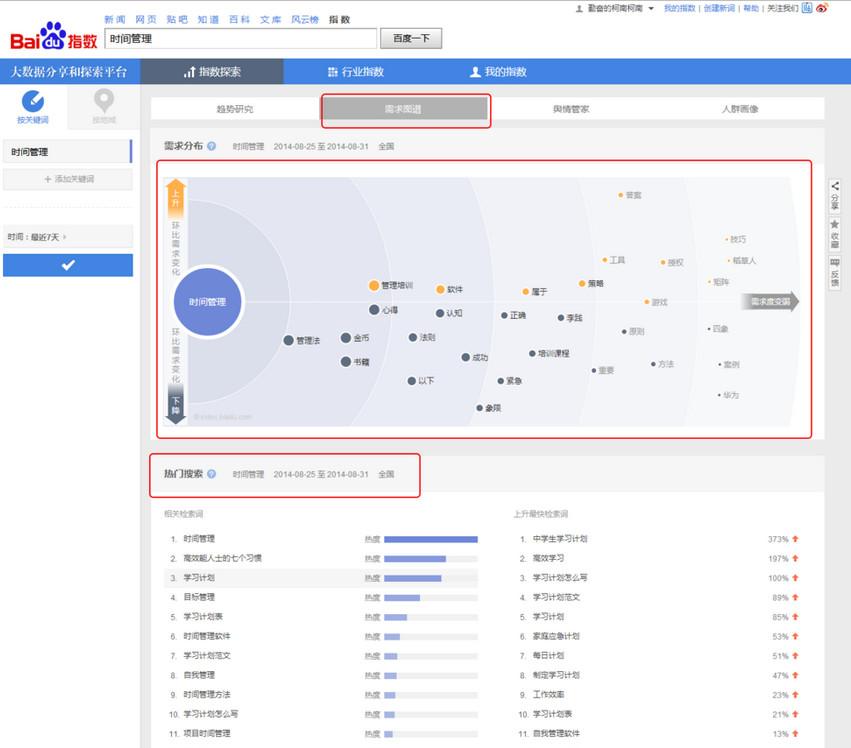This screenshot has height=748, width=851.
Task: Click the blue square icon next to 关注我们
Action: click(x=807, y=8)
